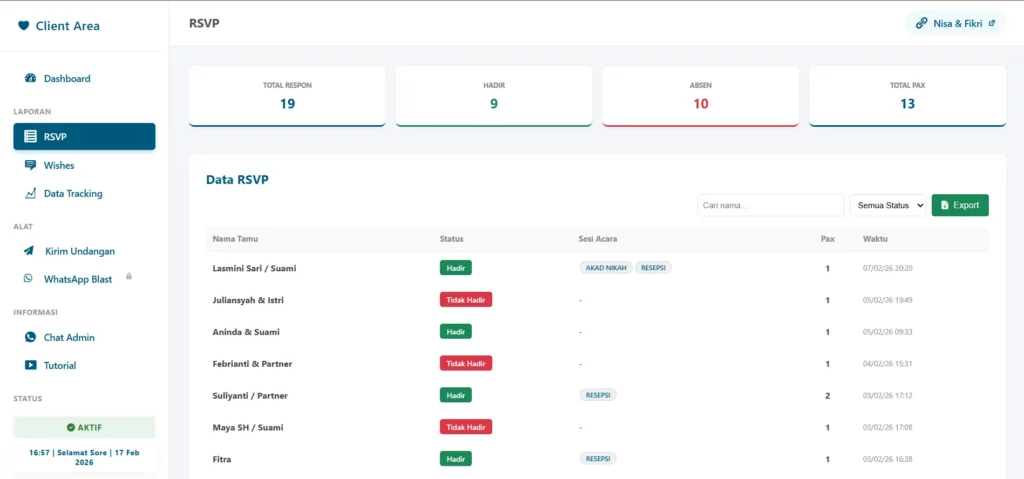Open the Nisa & Fikri invitation link
Viewport: 1024px width, 479px height.
point(955,23)
